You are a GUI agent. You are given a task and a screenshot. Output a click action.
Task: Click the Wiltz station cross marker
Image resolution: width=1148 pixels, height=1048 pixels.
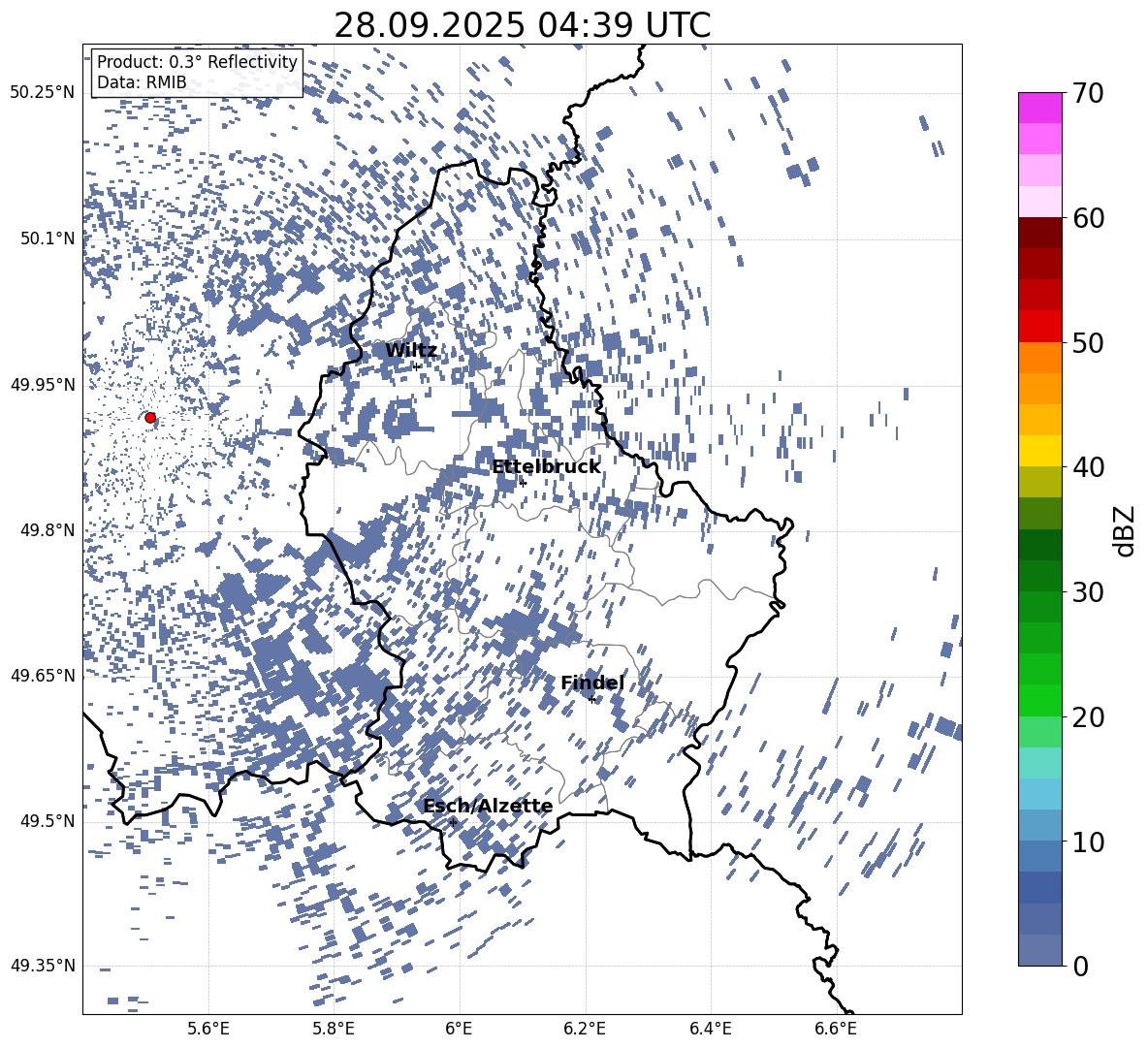click(417, 366)
